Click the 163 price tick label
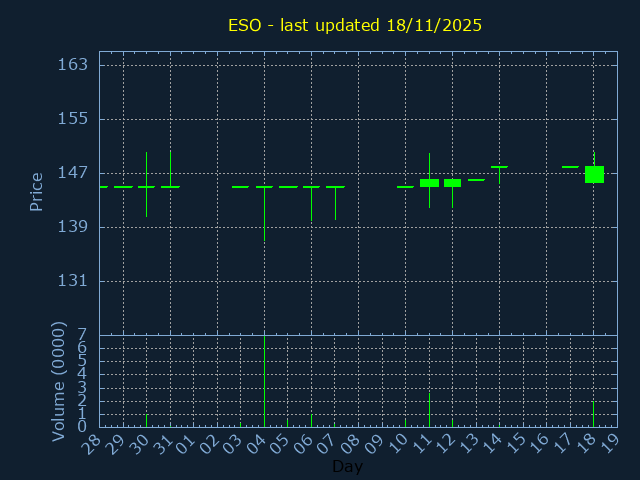640x480 pixels. [73, 65]
